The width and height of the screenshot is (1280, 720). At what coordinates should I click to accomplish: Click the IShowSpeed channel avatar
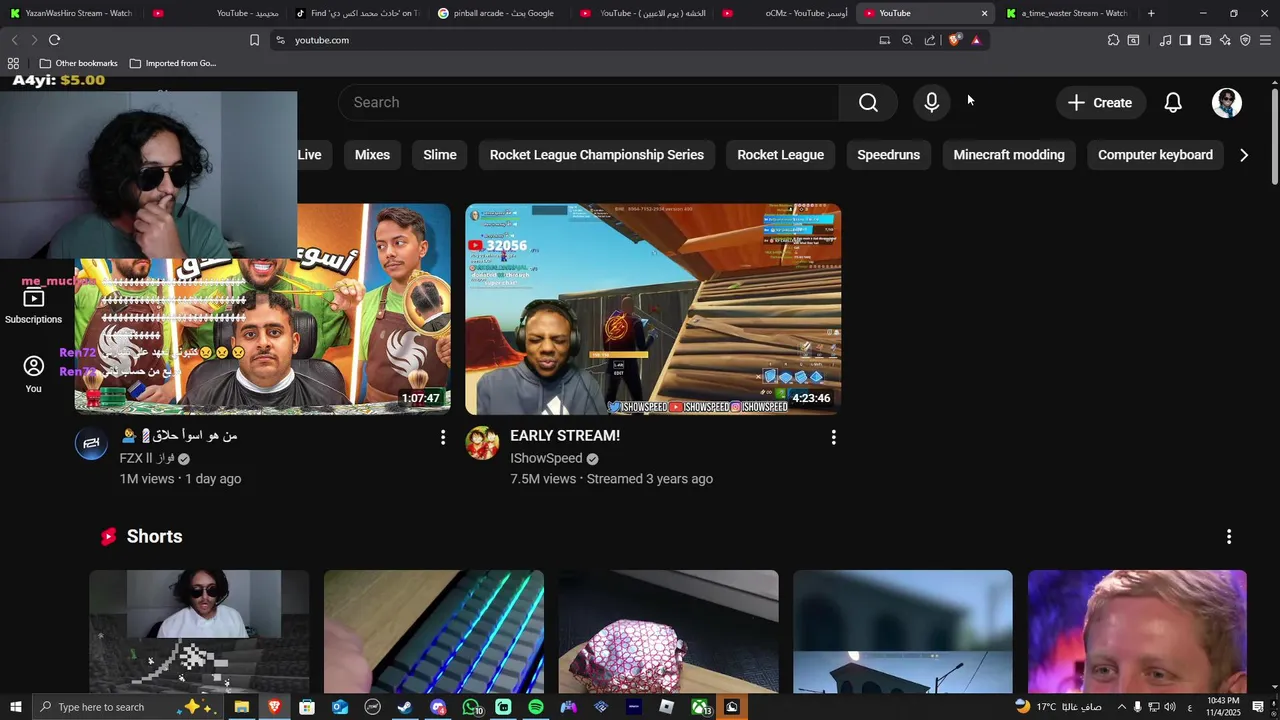(x=482, y=443)
